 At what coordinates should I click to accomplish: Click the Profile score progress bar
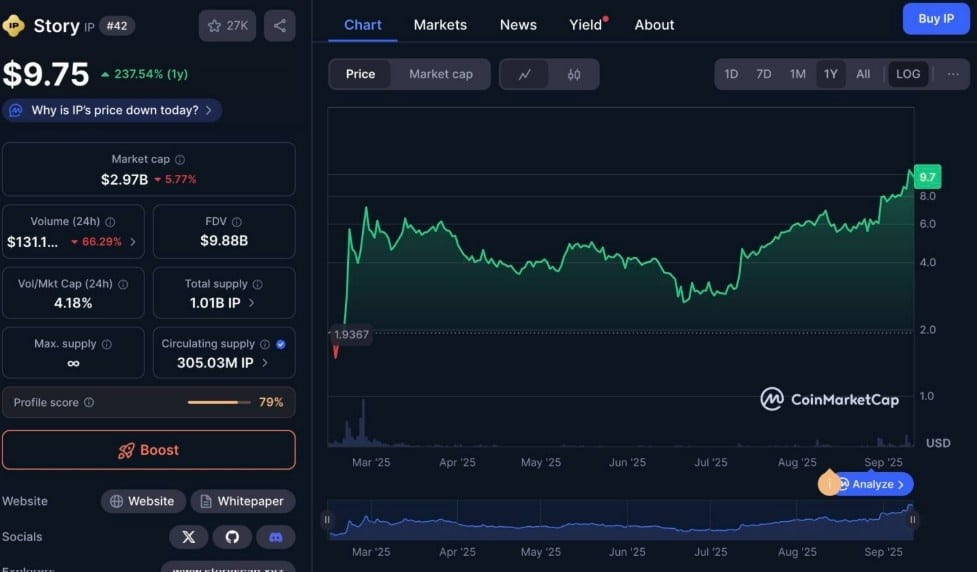pyautogui.click(x=219, y=403)
